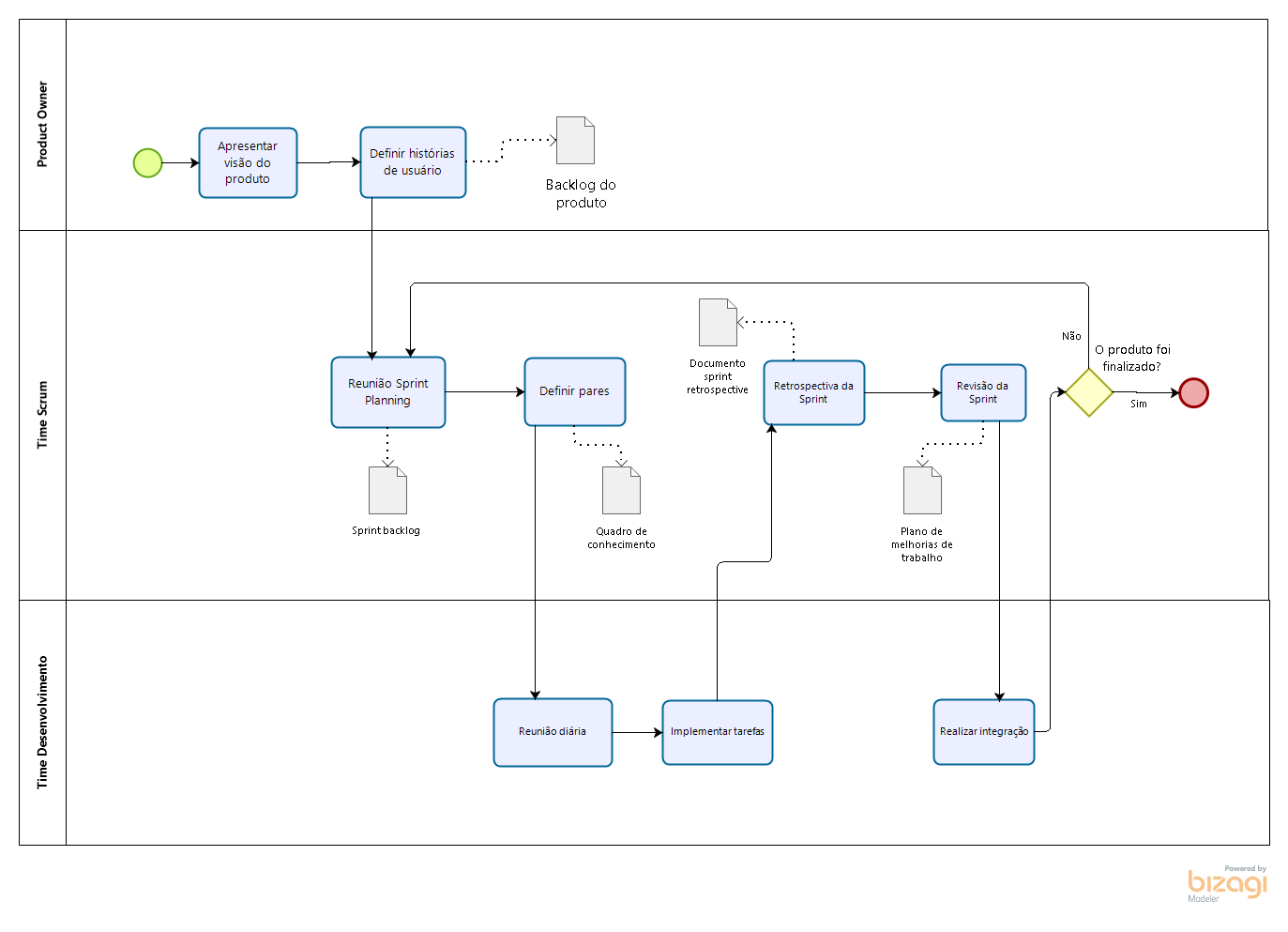The height and width of the screenshot is (932, 1288).
Task: Click the 'O produto foi finalizado?' label
Action: [1132, 358]
